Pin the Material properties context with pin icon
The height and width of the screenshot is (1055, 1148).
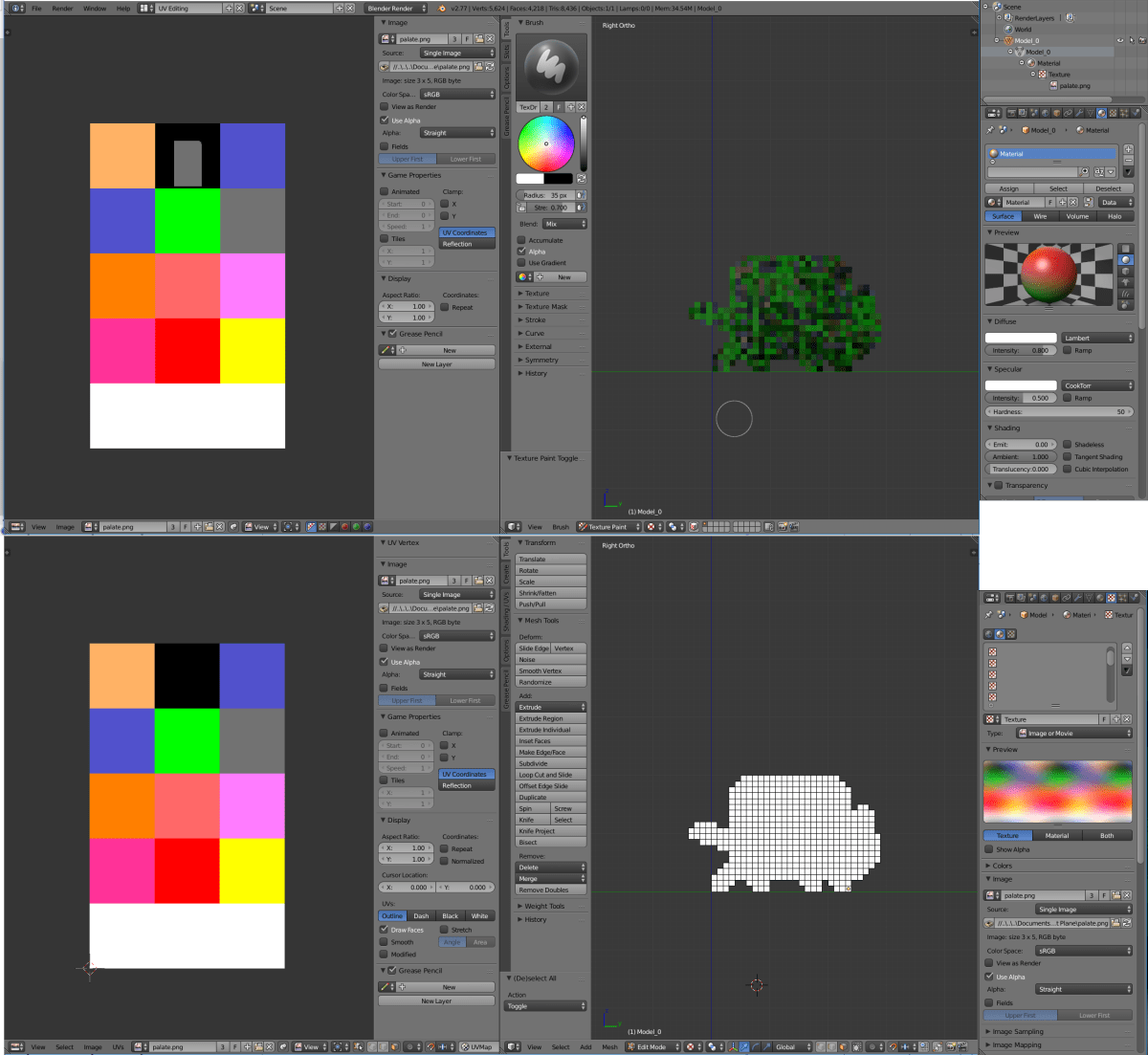(x=990, y=130)
